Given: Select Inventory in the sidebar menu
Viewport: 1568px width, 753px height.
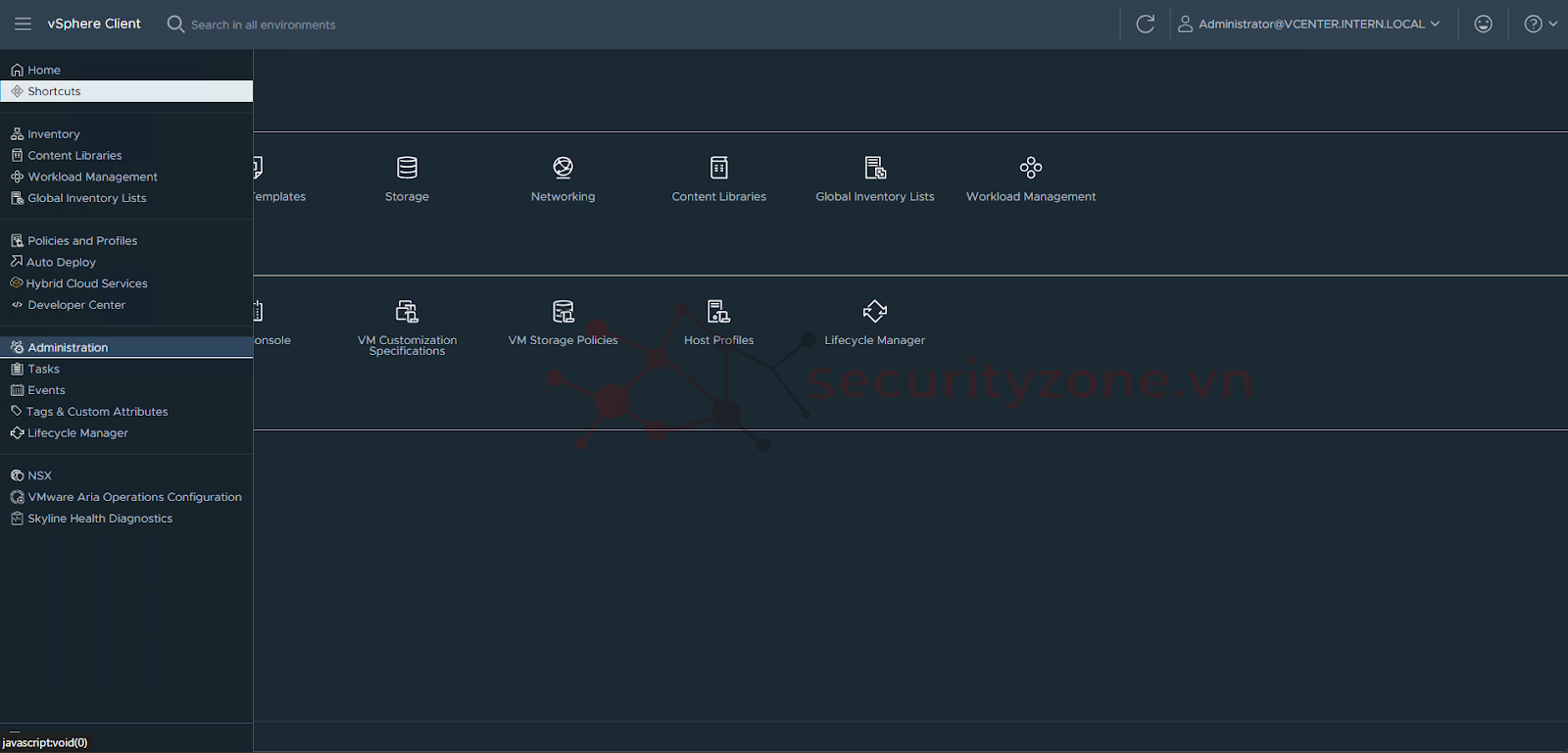Looking at the screenshot, I should (x=54, y=134).
